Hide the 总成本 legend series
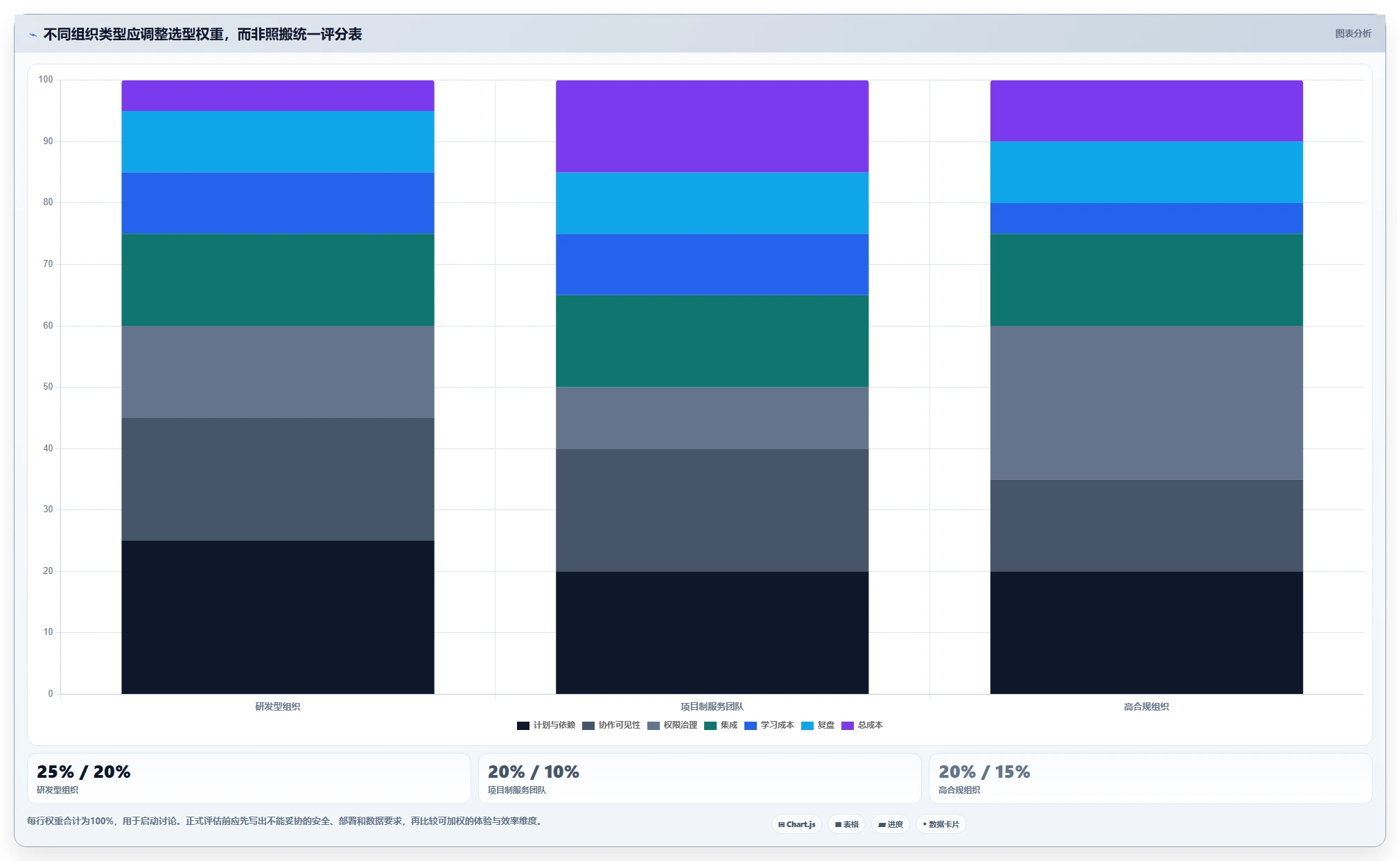Screen dimensions: 1400x861 [862, 725]
